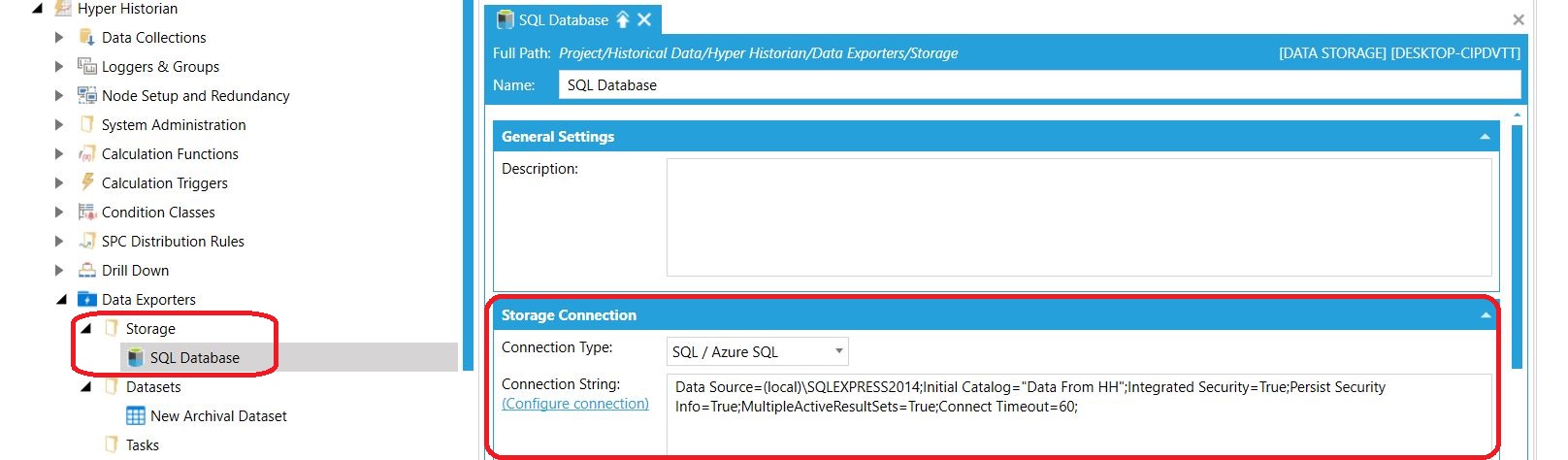
Task: Click the New Archival Dataset table icon
Action: pyautogui.click(x=136, y=416)
